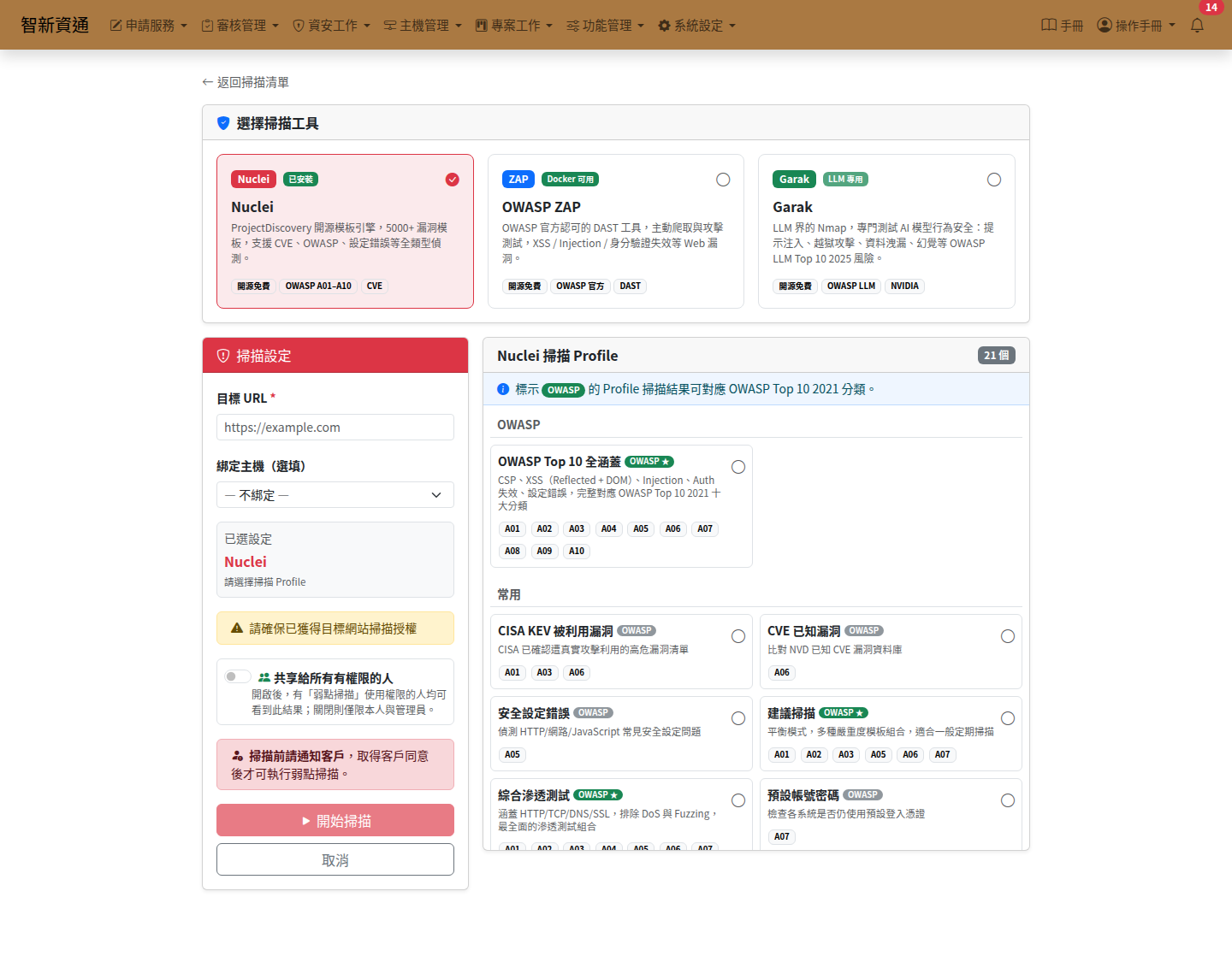Click the OWASP Top 10 全涵蓋 profile card title
Screen dimensions: 1232x962
[560, 462]
